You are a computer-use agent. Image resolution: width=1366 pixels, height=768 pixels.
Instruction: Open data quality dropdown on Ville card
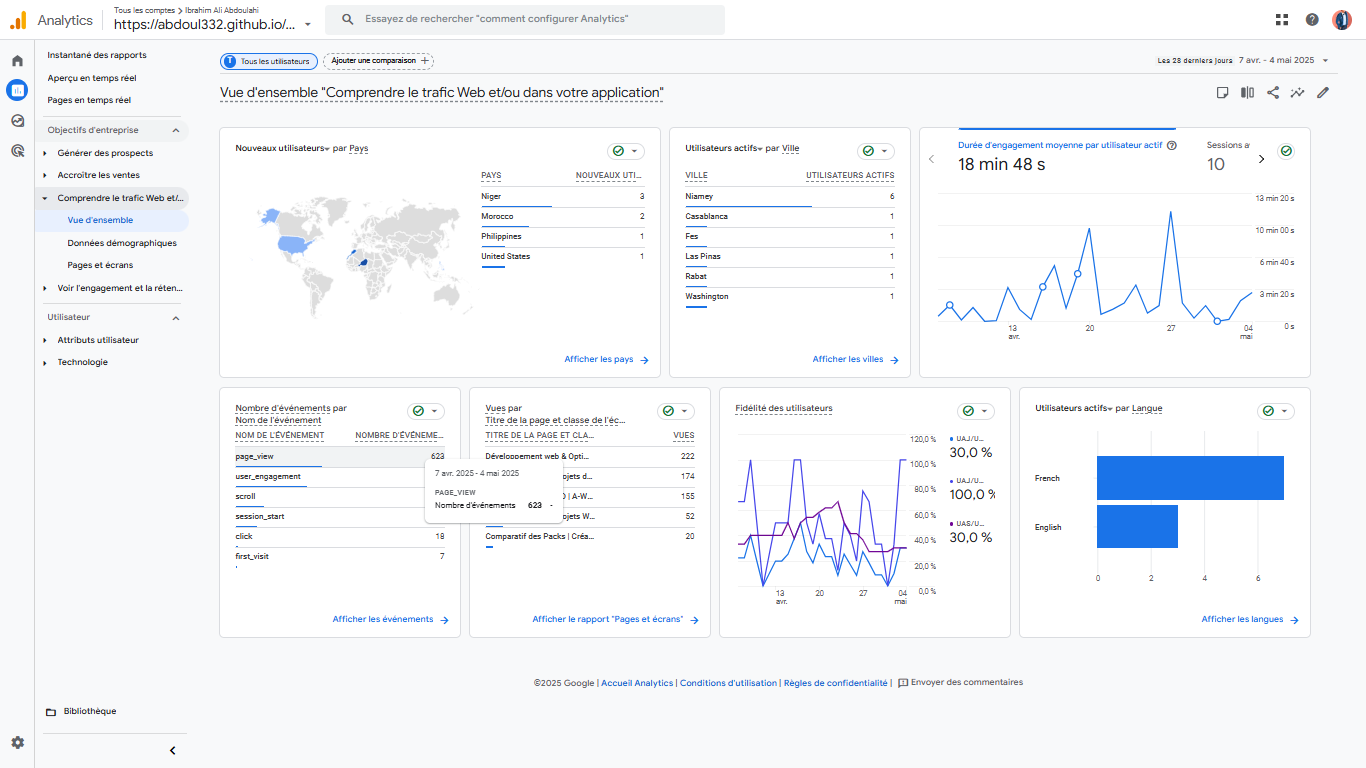876,151
